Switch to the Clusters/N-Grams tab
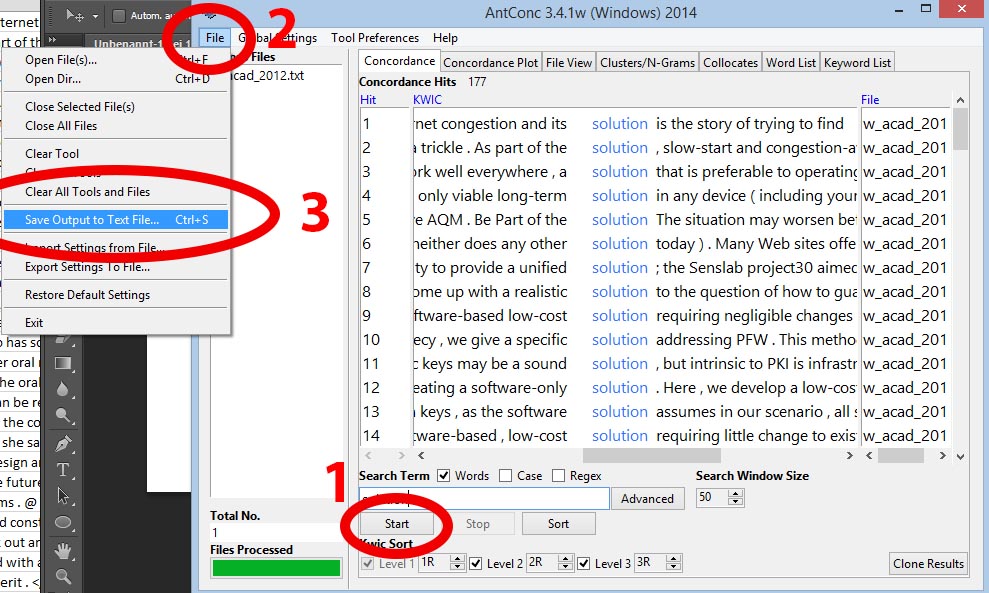989x593 pixels. [647, 62]
